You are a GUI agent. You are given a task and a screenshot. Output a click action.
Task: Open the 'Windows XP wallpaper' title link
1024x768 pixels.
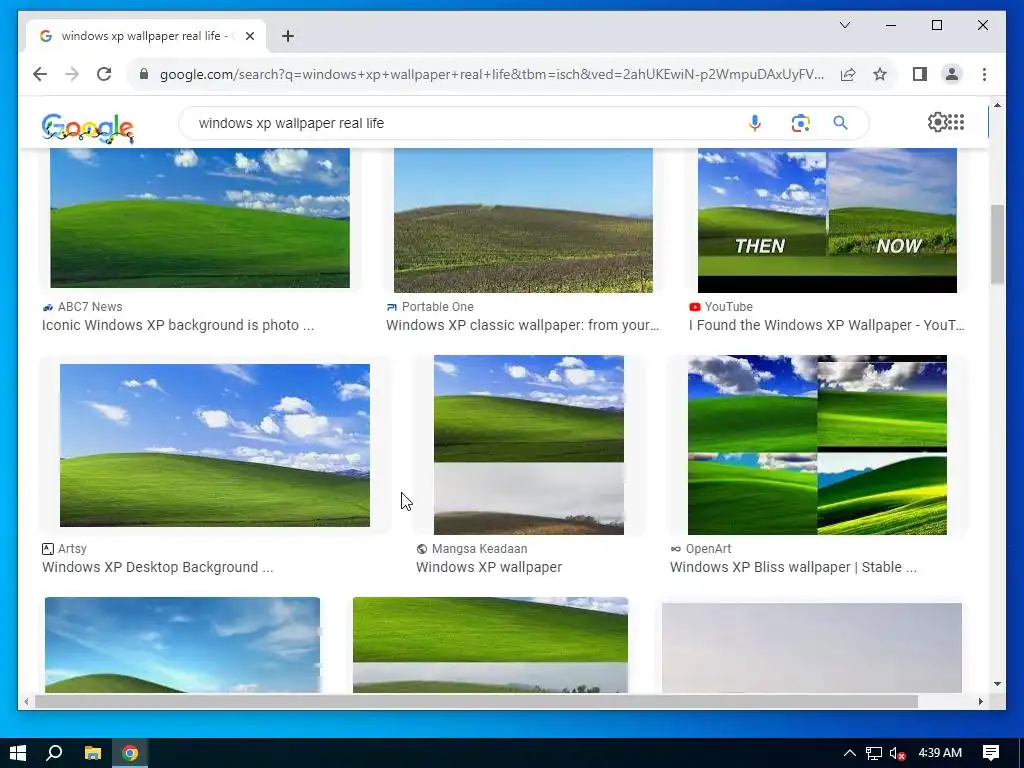(x=489, y=567)
